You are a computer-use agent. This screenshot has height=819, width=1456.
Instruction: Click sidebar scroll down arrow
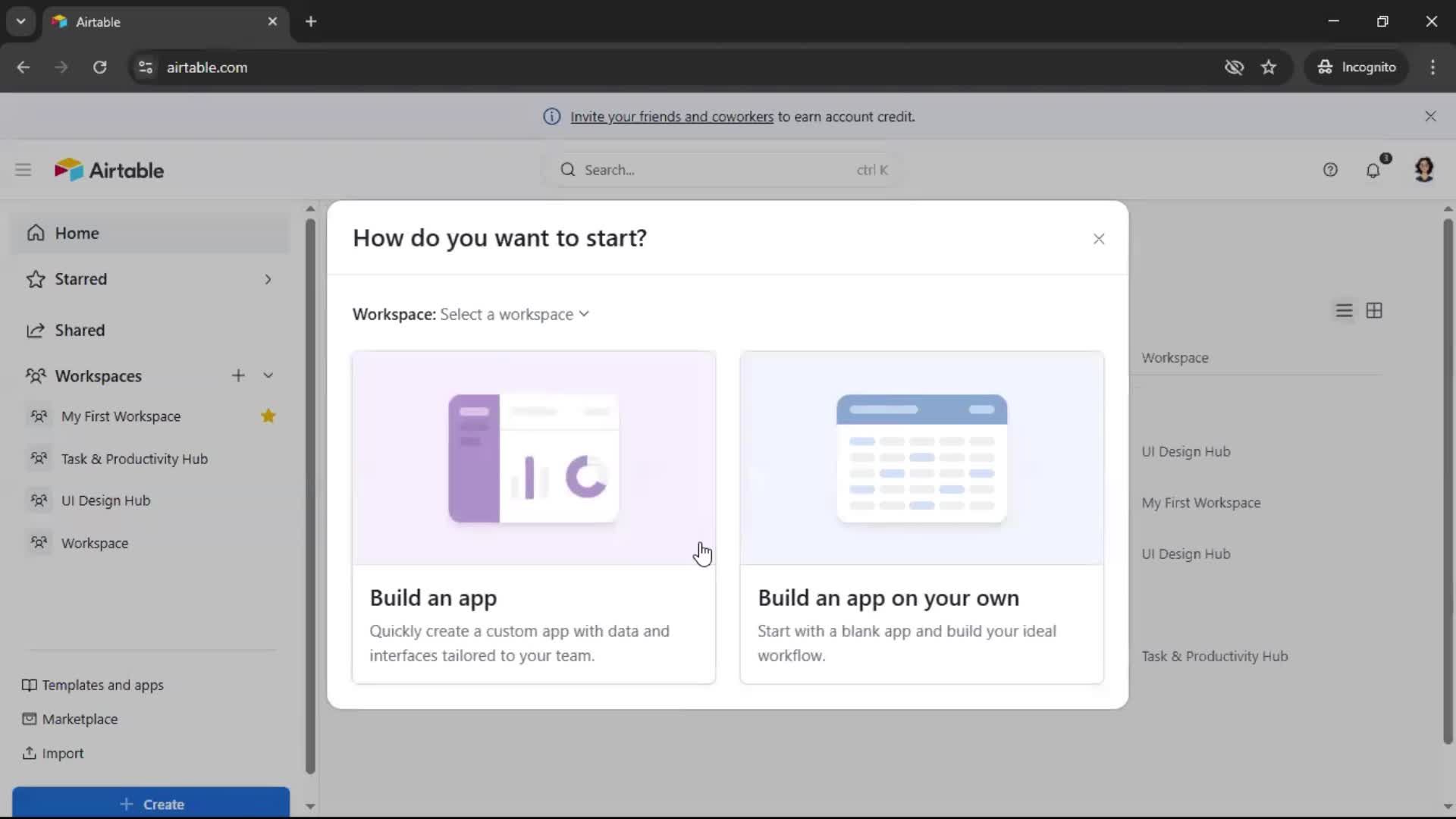(x=310, y=806)
